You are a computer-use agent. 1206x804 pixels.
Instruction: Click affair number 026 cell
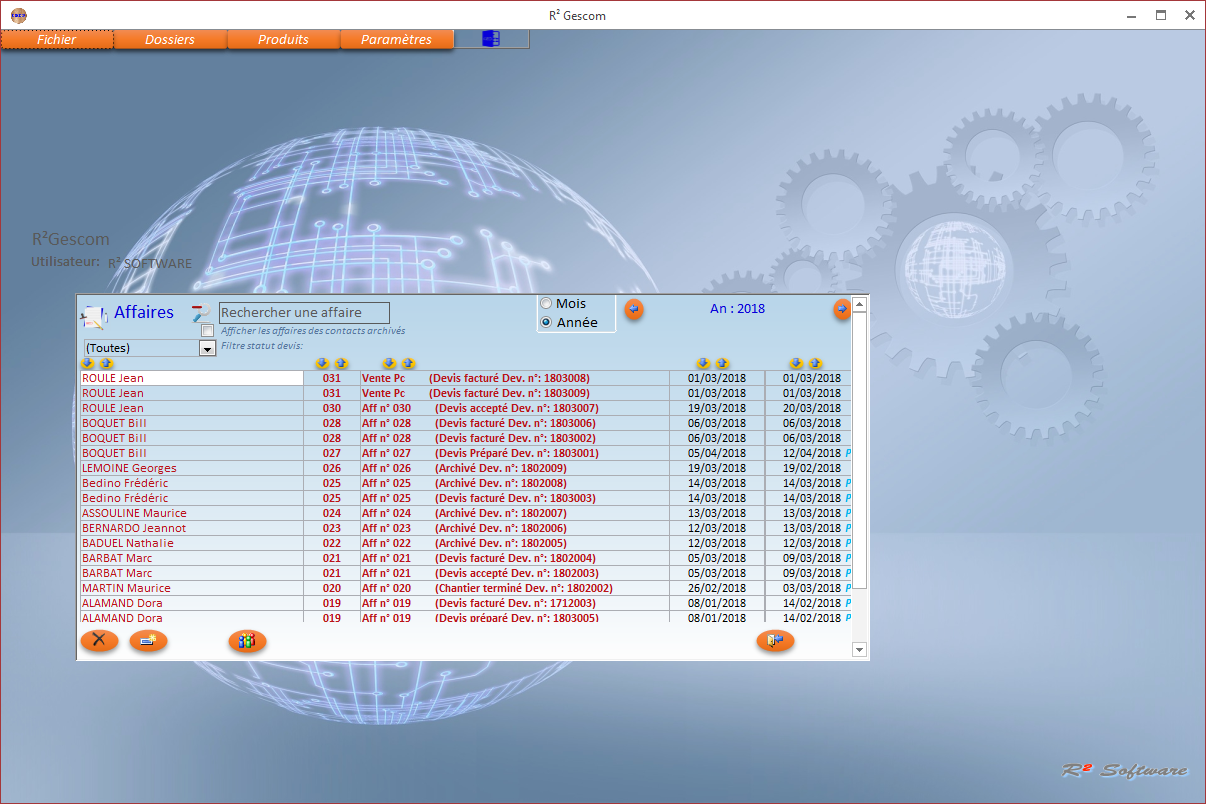[x=332, y=468]
